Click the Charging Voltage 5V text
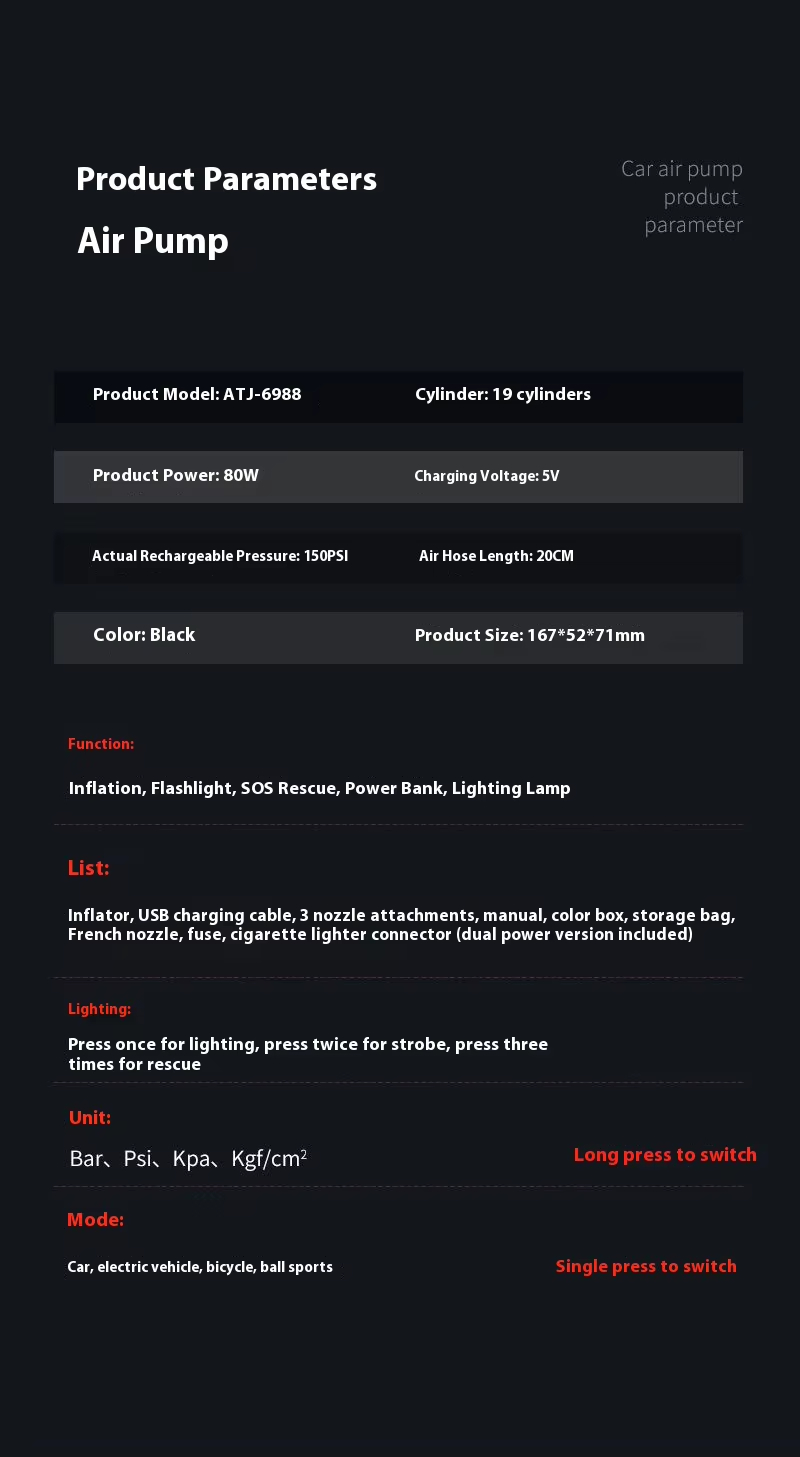The height and width of the screenshot is (1457, 800). point(487,476)
